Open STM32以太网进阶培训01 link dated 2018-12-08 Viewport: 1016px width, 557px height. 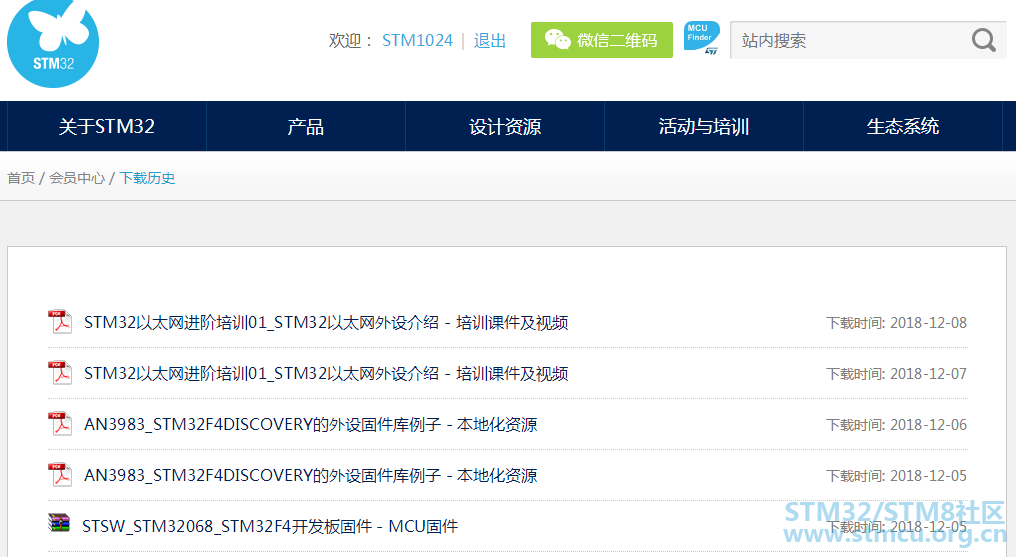pos(326,323)
